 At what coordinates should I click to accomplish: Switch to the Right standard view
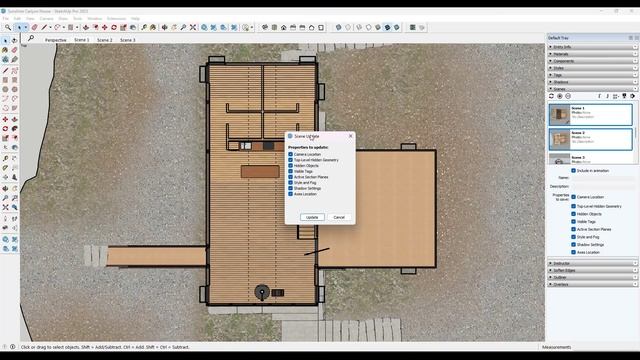tap(293, 27)
